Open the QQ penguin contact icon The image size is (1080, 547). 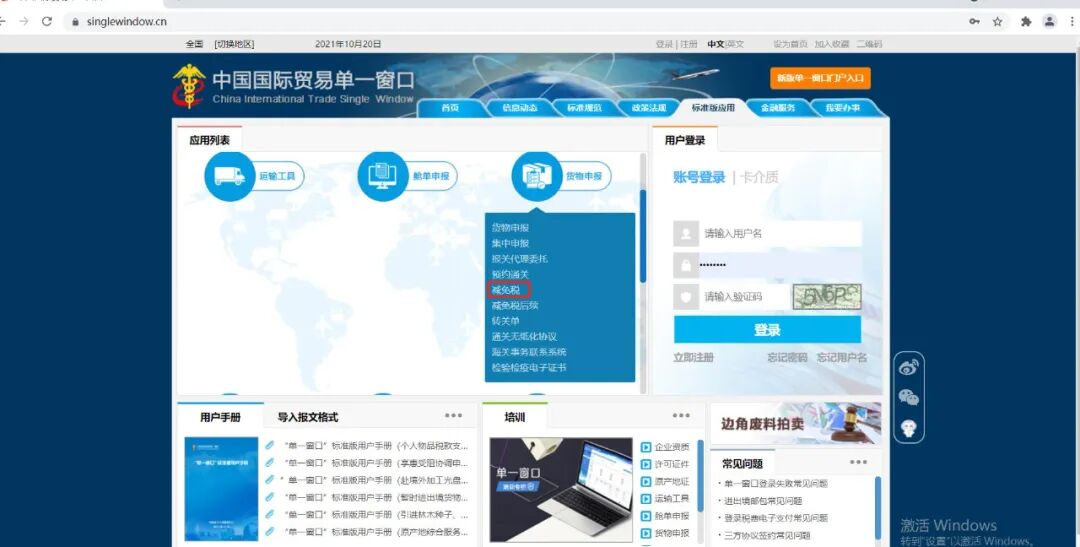tap(908, 429)
